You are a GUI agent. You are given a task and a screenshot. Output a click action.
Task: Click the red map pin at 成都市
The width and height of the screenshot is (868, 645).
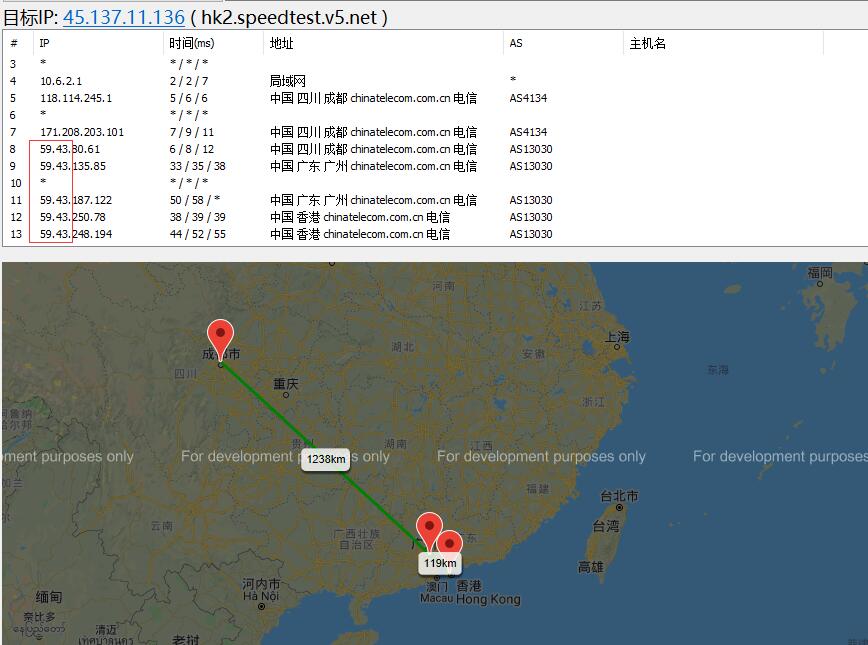click(220, 339)
